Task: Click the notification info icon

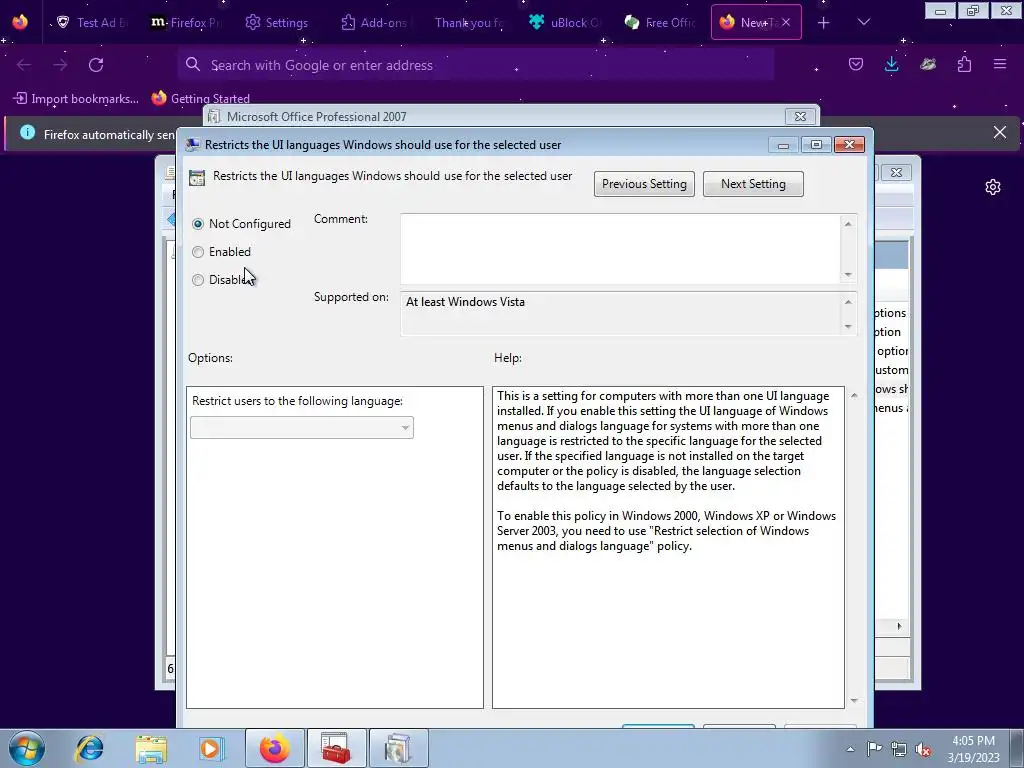Action: click(27, 133)
